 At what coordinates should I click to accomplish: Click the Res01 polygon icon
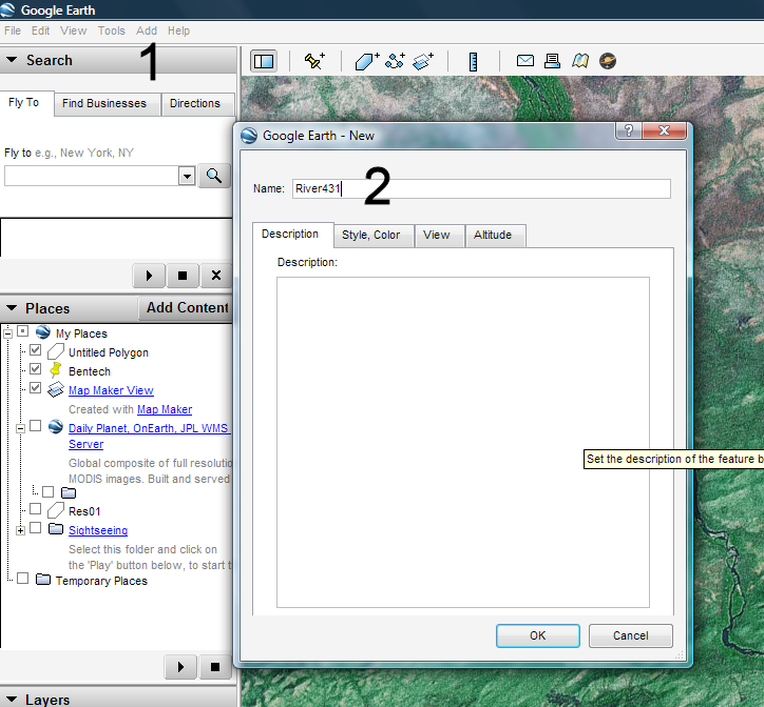tap(56, 510)
